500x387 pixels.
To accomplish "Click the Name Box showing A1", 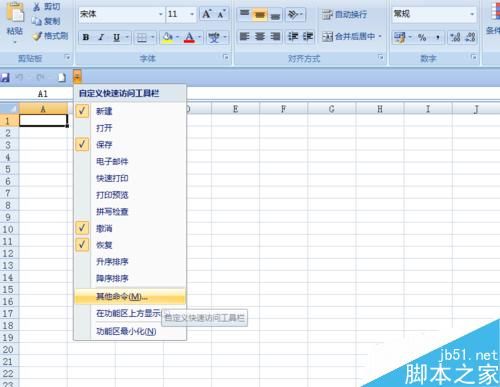I will [x=36, y=94].
